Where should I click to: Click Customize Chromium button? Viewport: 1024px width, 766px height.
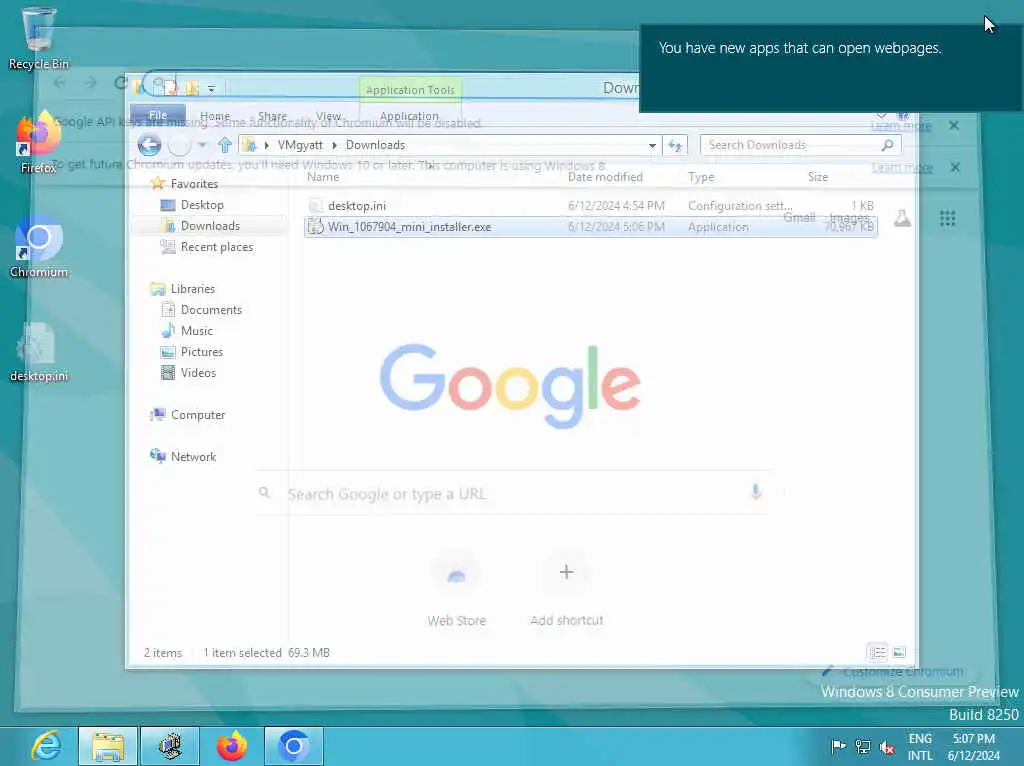coord(892,671)
